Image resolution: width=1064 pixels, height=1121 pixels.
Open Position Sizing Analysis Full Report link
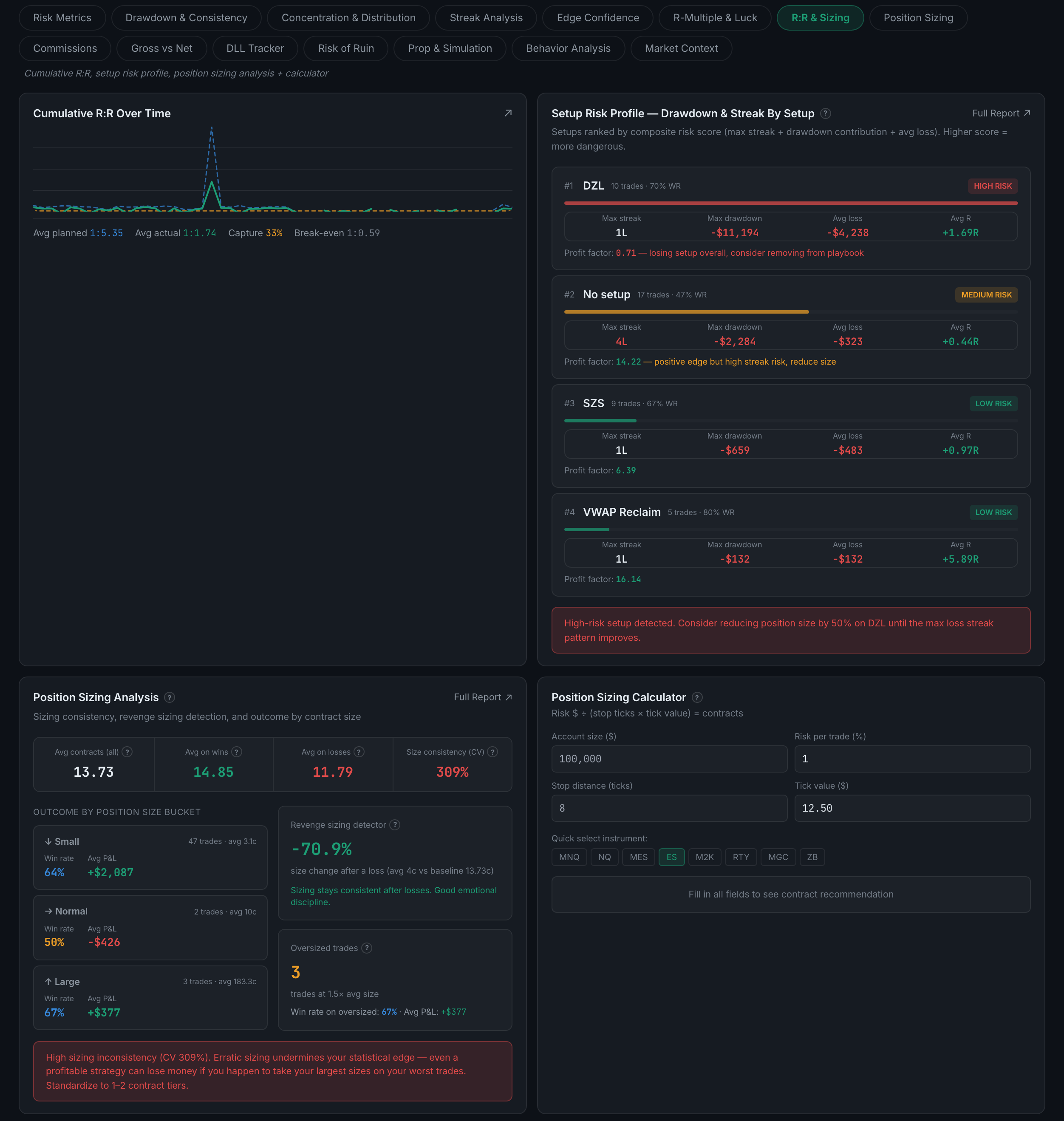483,697
